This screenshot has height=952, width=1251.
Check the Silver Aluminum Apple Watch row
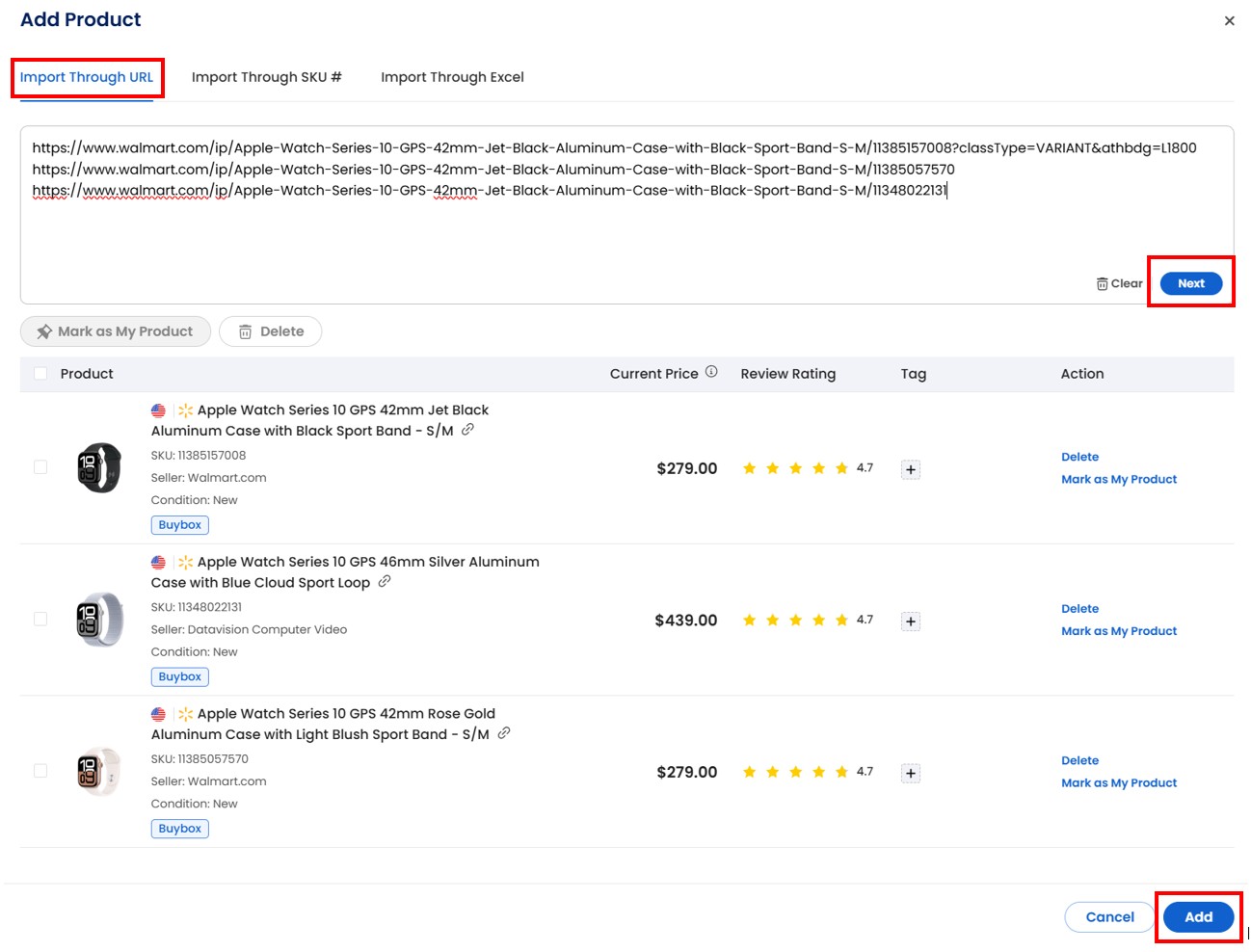40,619
